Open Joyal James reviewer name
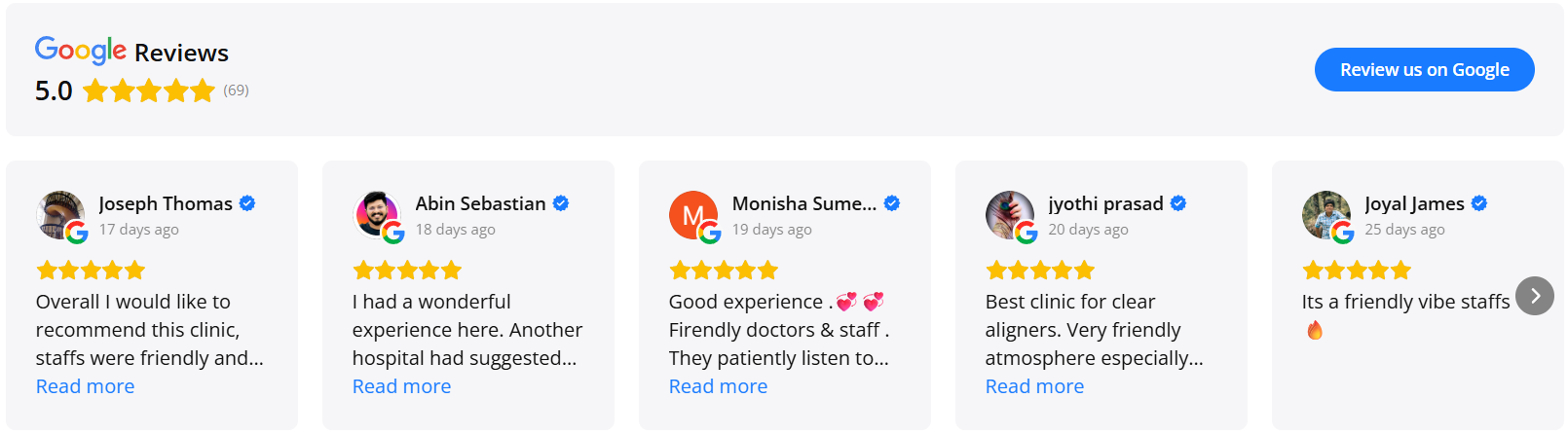Image resolution: width=1568 pixels, height=435 pixels. click(1414, 203)
